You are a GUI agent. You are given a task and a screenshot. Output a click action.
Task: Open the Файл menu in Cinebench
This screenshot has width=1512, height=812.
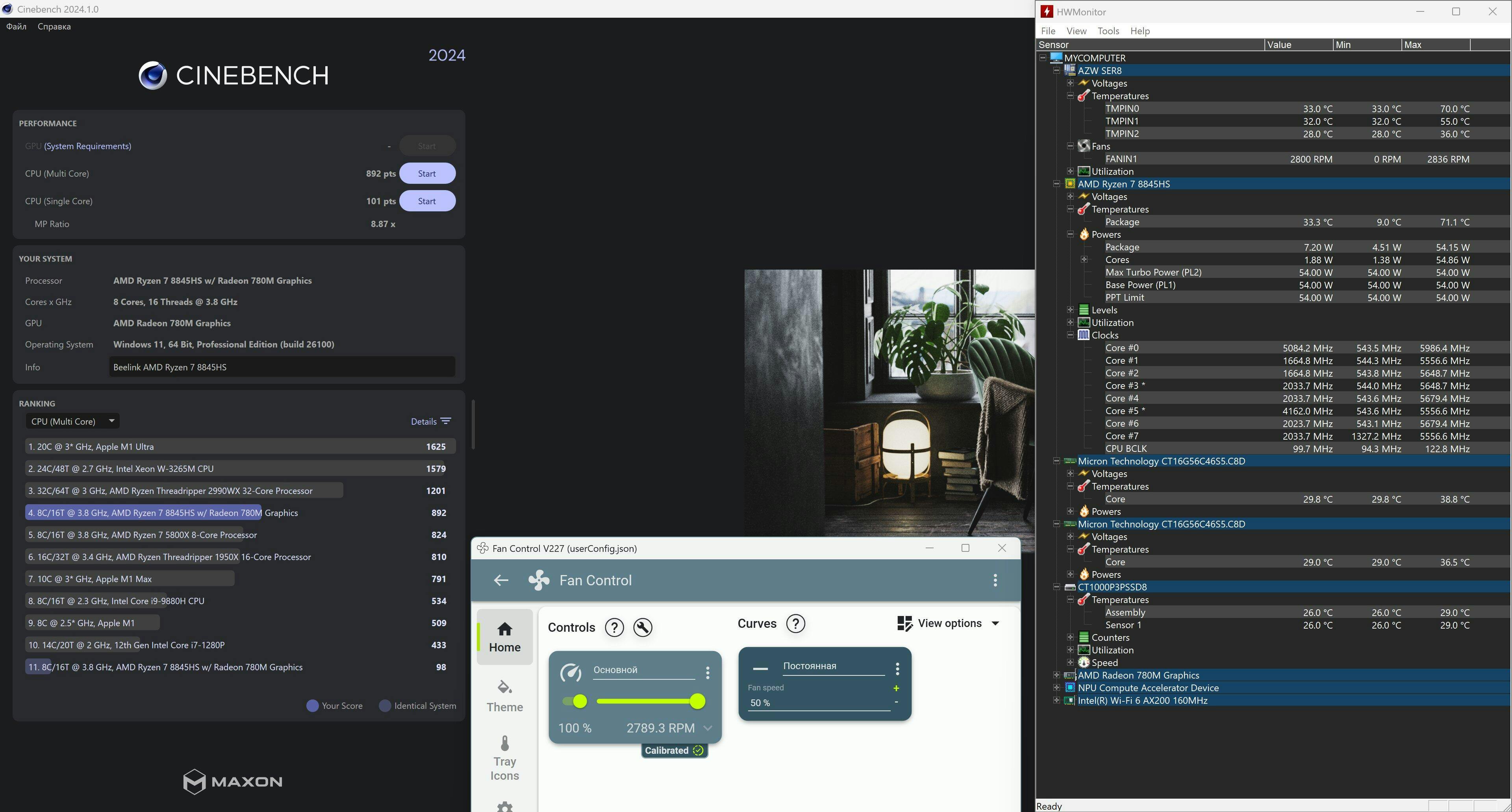pyautogui.click(x=16, y=26)
